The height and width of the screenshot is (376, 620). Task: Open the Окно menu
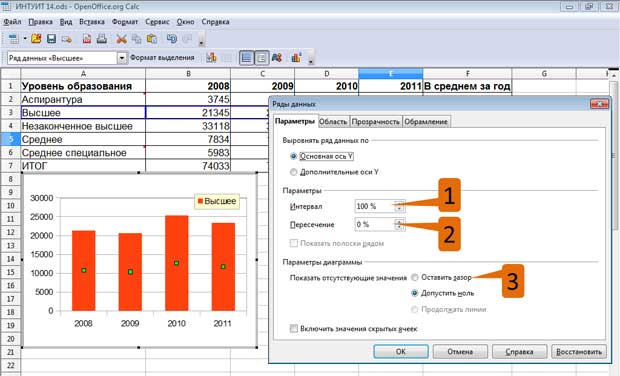[185, 22]
